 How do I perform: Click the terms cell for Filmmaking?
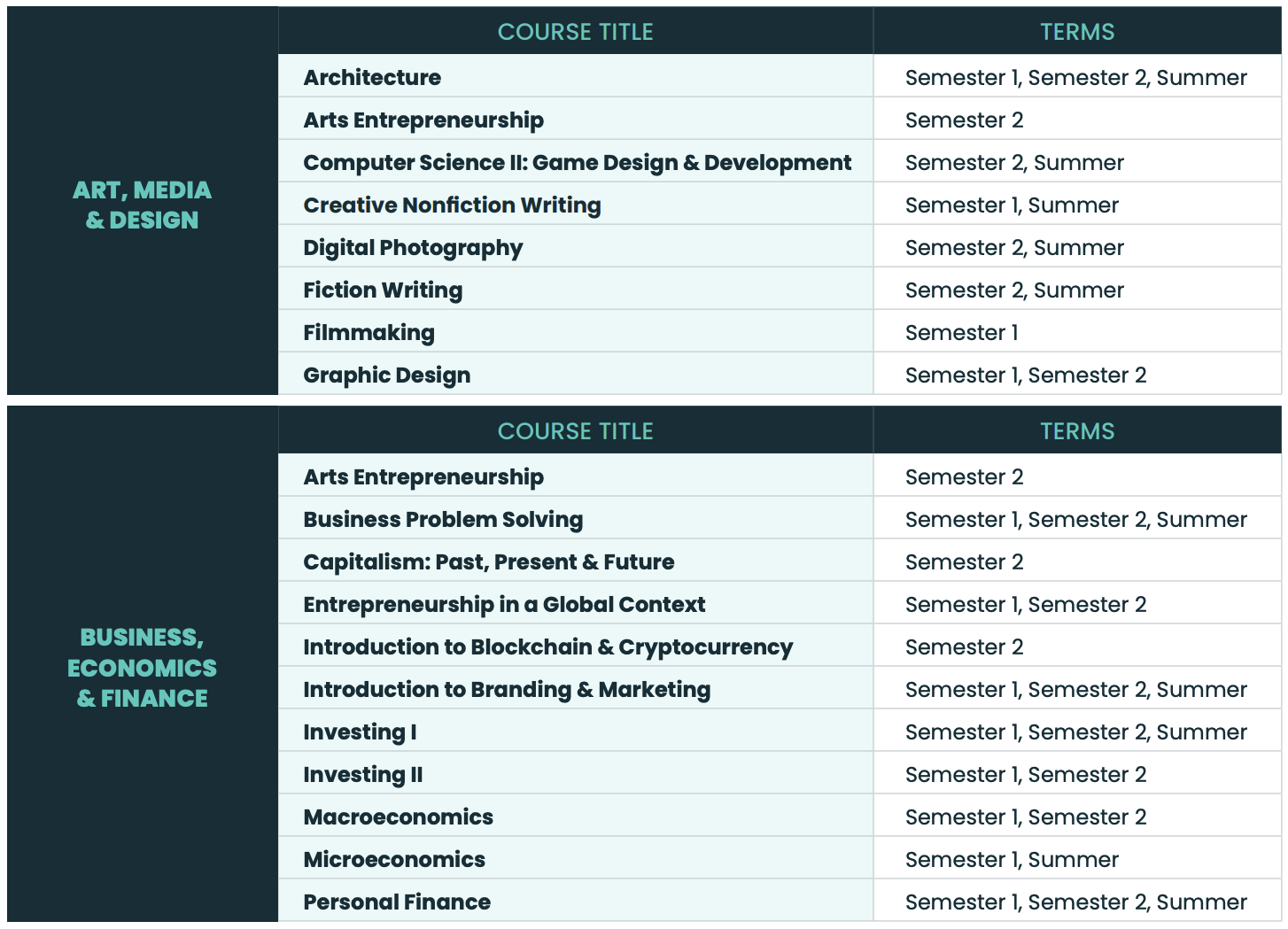click(x=961, y=333)
